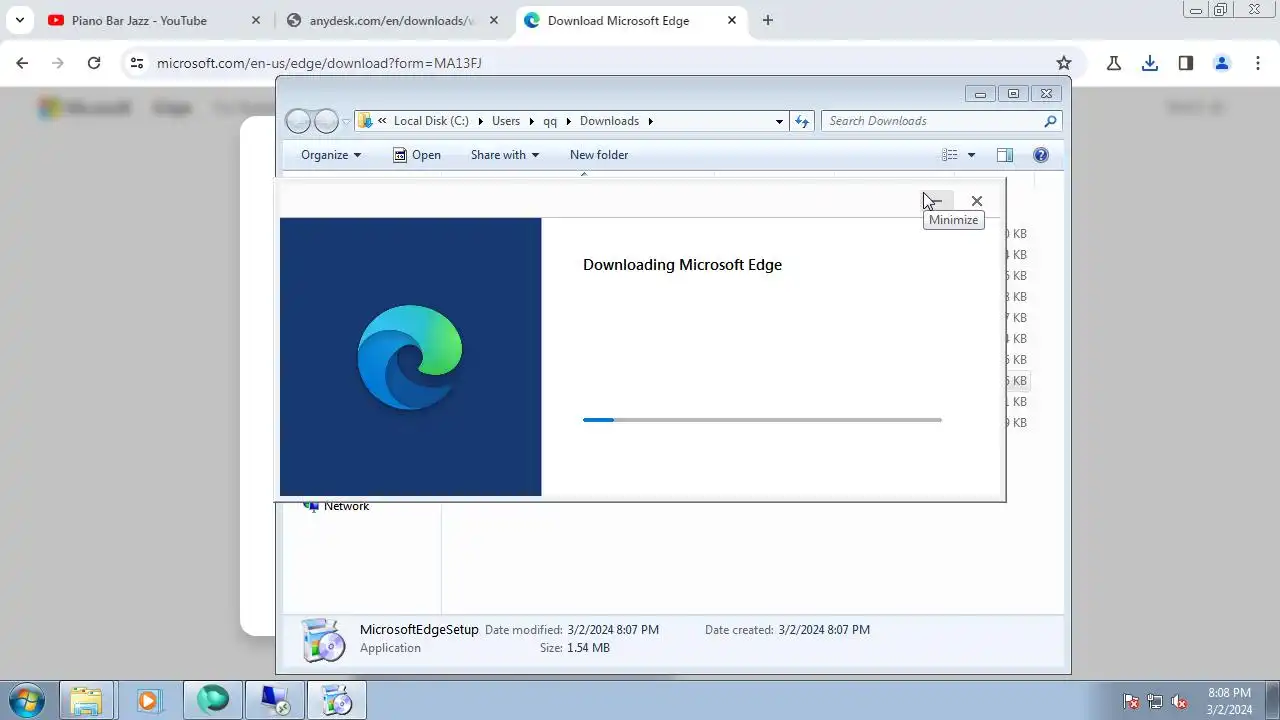Select Downloads breadcrumb in address bar
1280x720 pixels.
pyautogui.click(x=609, y=121)
